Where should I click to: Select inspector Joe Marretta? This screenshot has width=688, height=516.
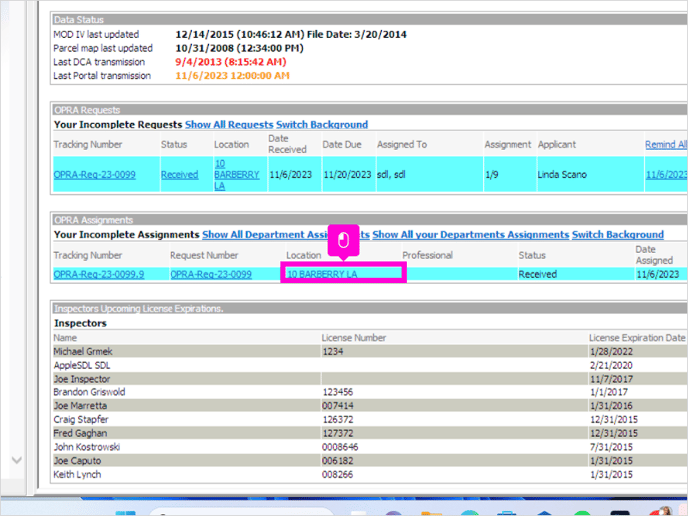[x=80, y=406]
